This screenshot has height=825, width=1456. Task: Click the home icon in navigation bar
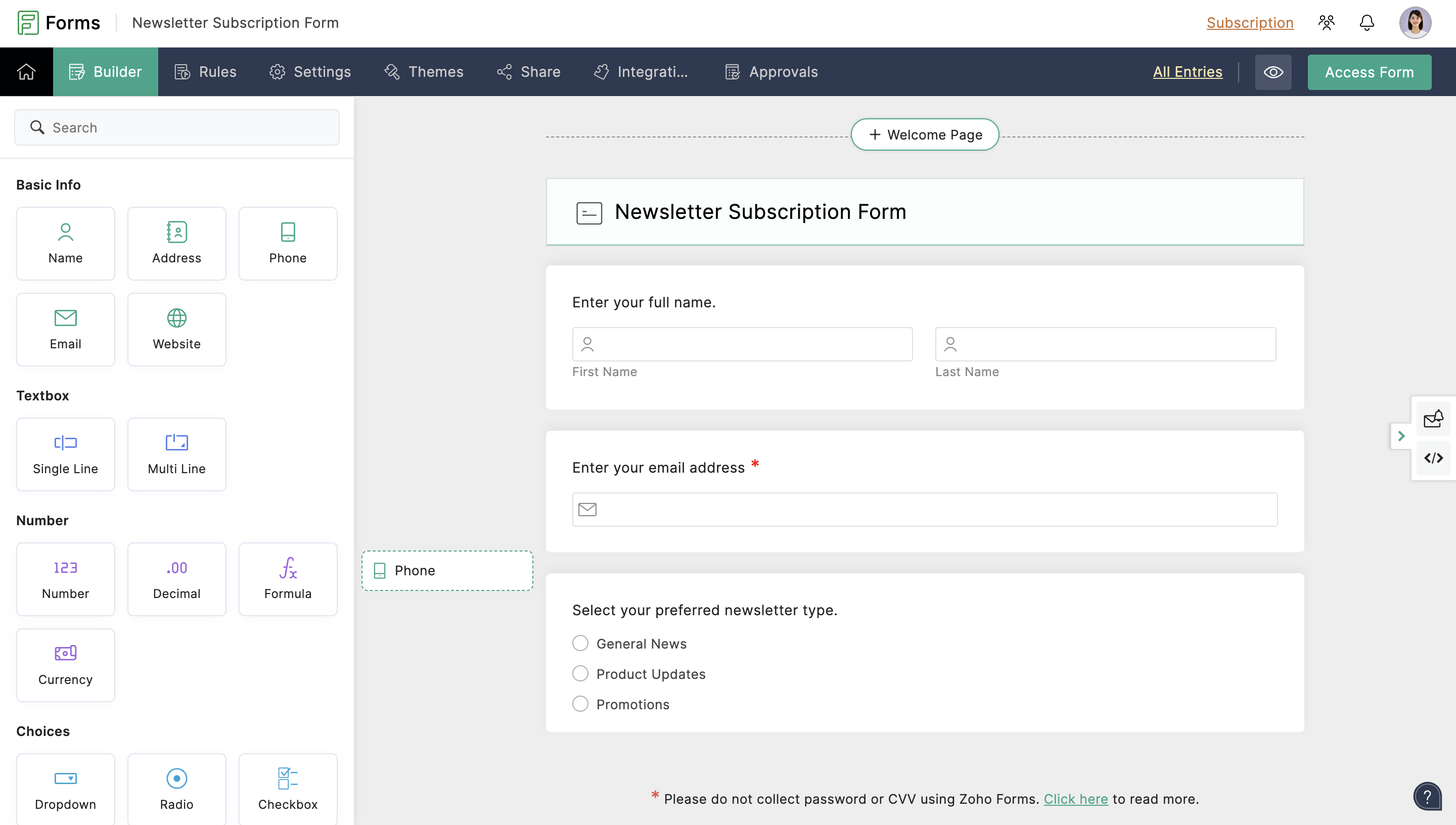26,72
